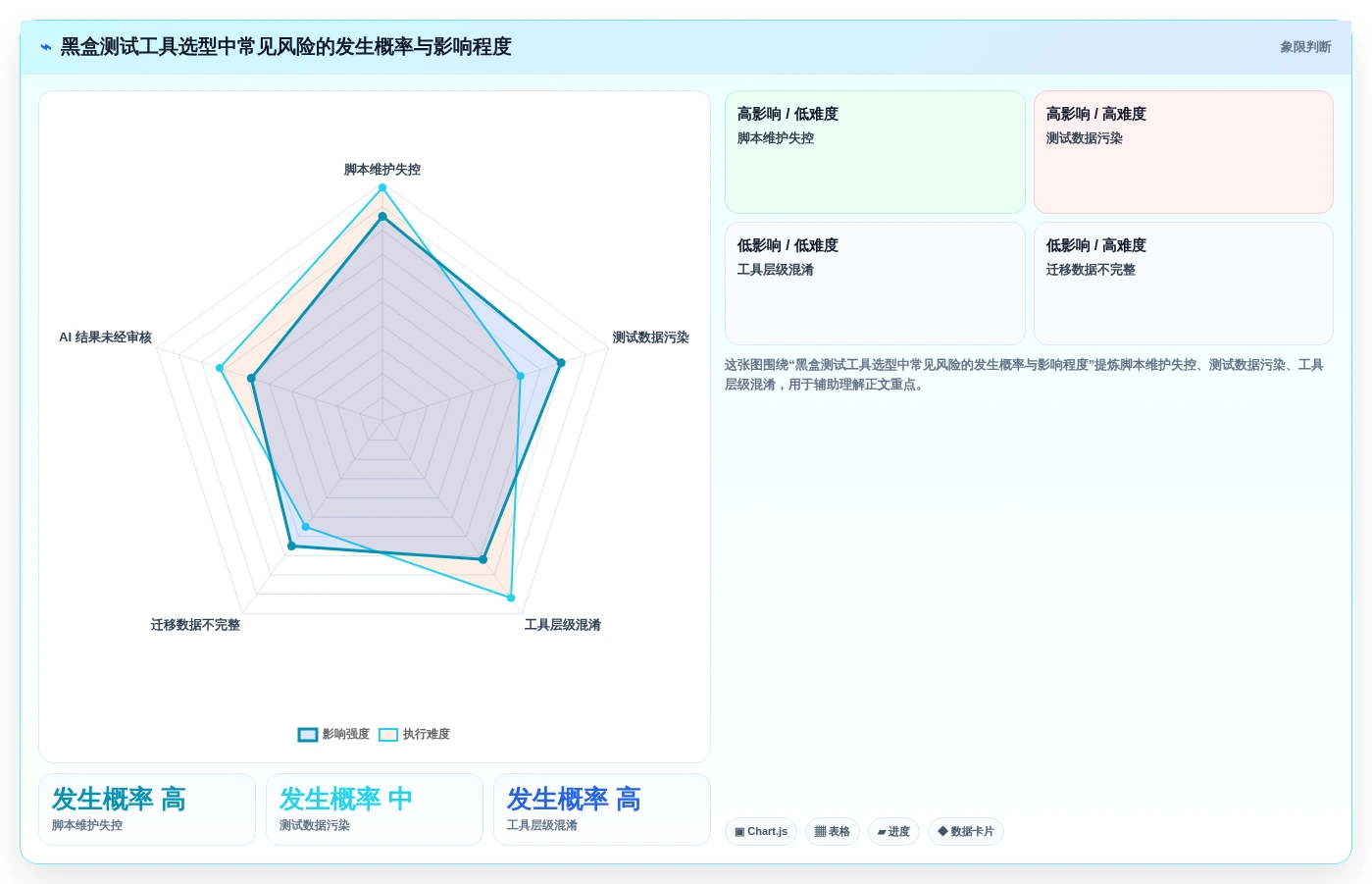Click 迁移数据不完整 text in the quadrant card

pos(1091,270)
